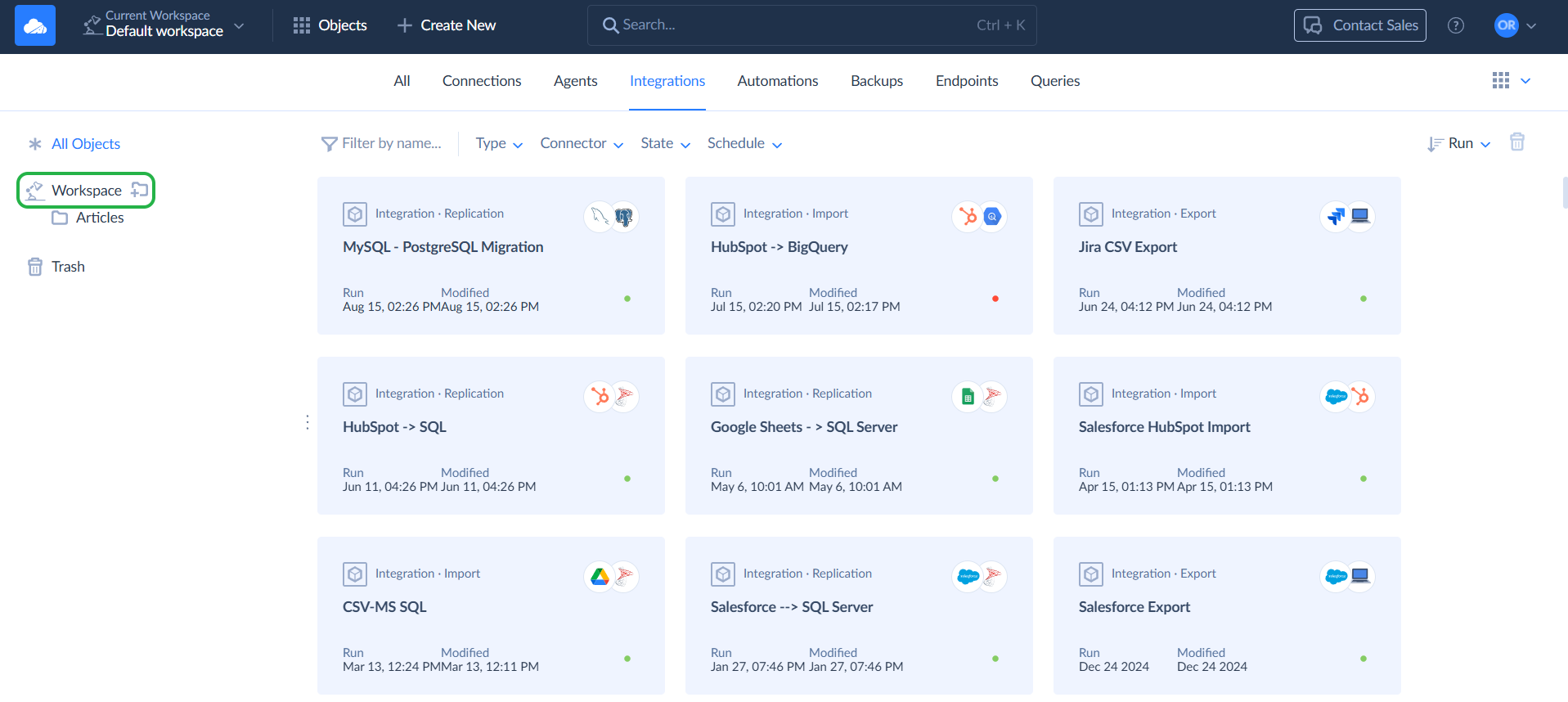The width and height of the screenshot is (1568, 702).
Task: Click the Filter by name field
Action: [382, 144]
